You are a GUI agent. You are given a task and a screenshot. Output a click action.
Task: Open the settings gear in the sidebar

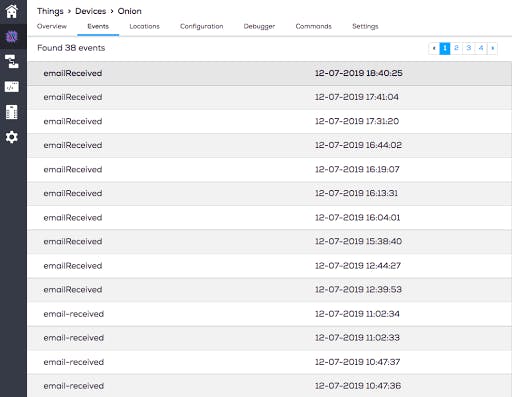[12, 137]
